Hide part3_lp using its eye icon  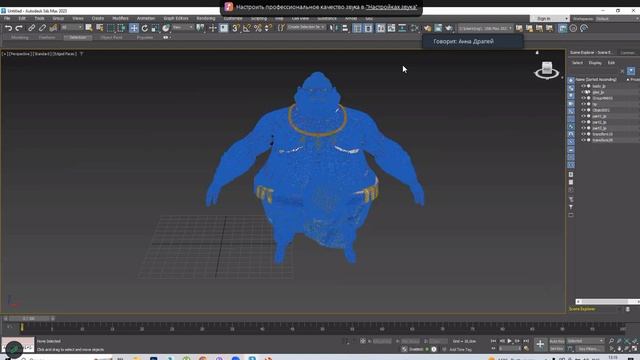[583, 128]
